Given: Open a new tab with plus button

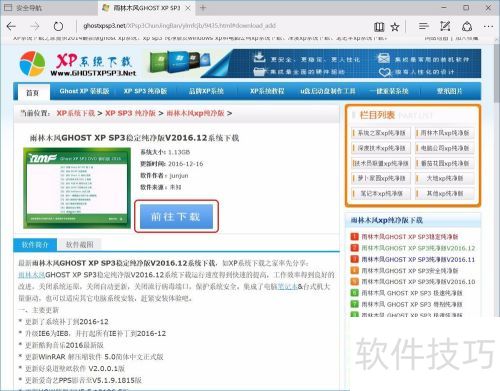Looking at the screenshot, I should point(203,7).
